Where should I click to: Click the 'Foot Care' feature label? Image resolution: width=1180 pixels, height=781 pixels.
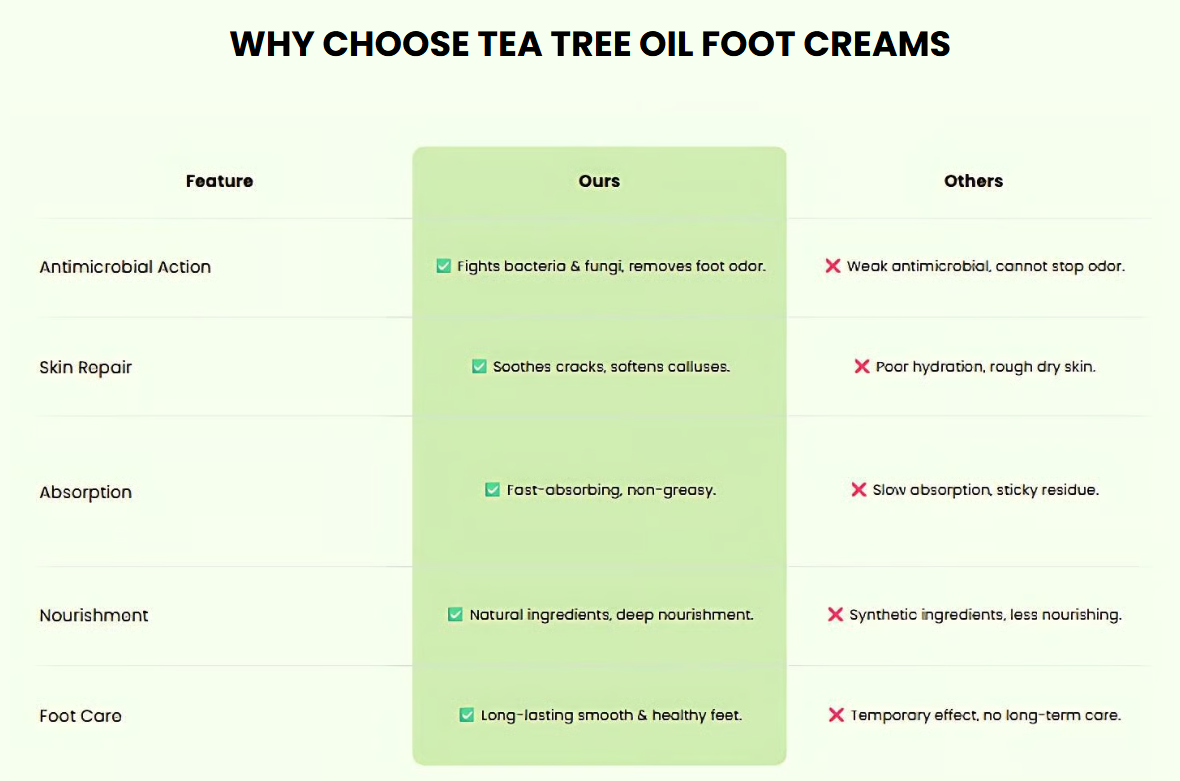pos(81,716)
